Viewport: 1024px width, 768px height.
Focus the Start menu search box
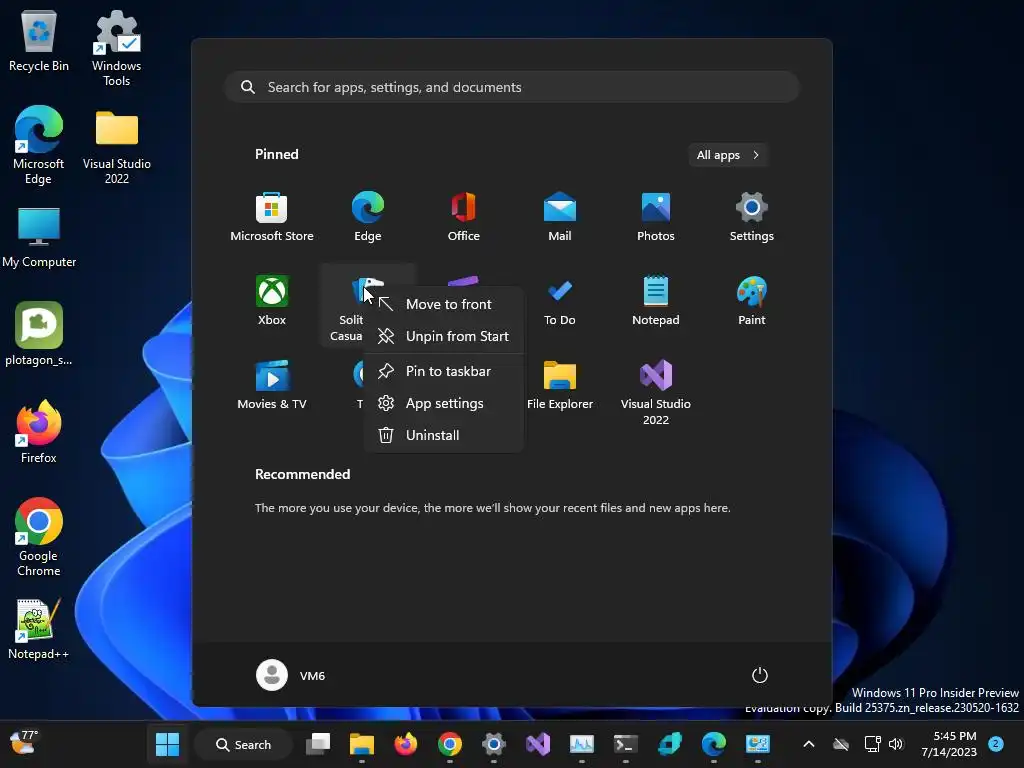[512, 87]
